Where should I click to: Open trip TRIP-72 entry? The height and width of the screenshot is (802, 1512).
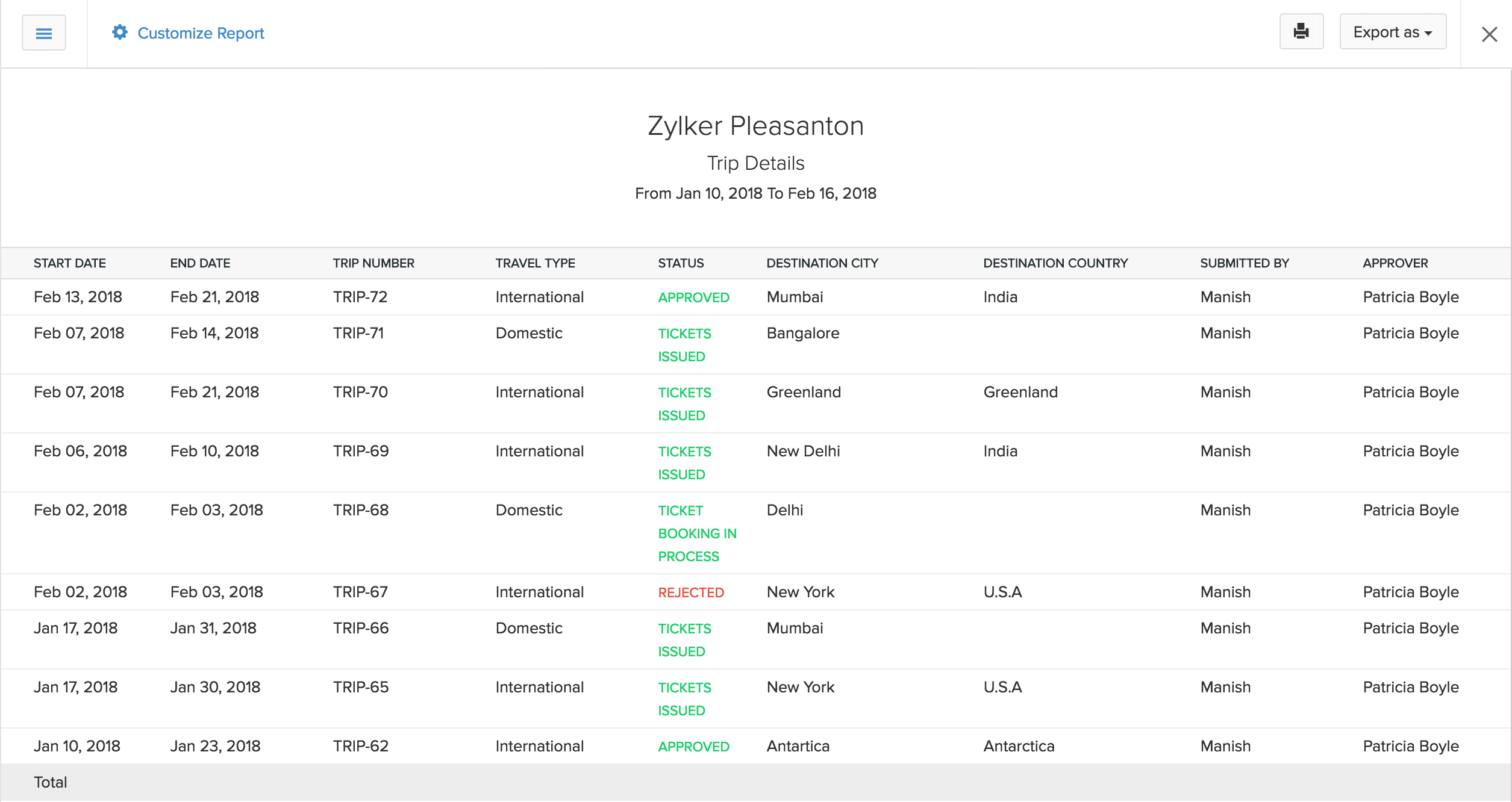360,297
